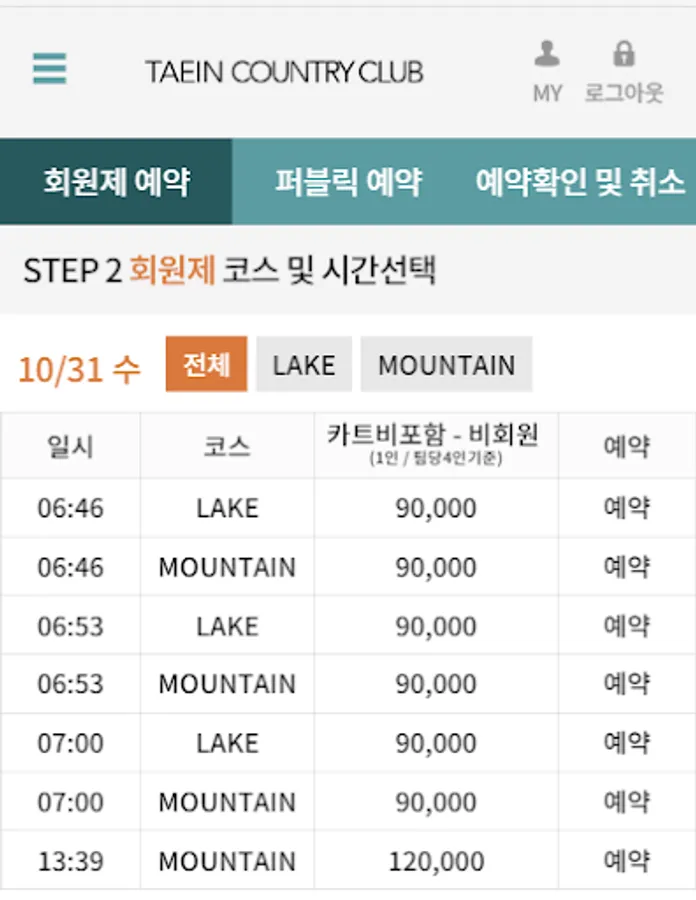Tap the 로그아웃 lock icon
Viewport: 696px width, 900px height.
pos(624,70)
